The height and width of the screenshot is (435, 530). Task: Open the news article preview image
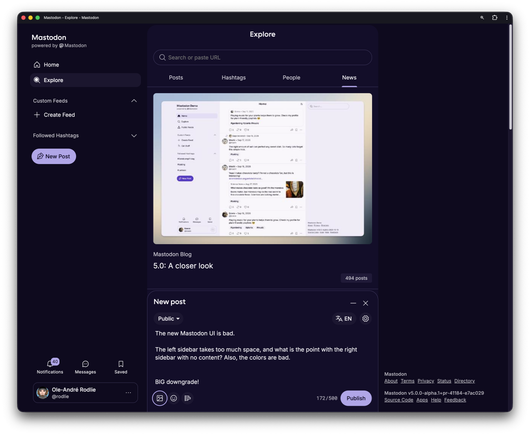coord(263,169)
